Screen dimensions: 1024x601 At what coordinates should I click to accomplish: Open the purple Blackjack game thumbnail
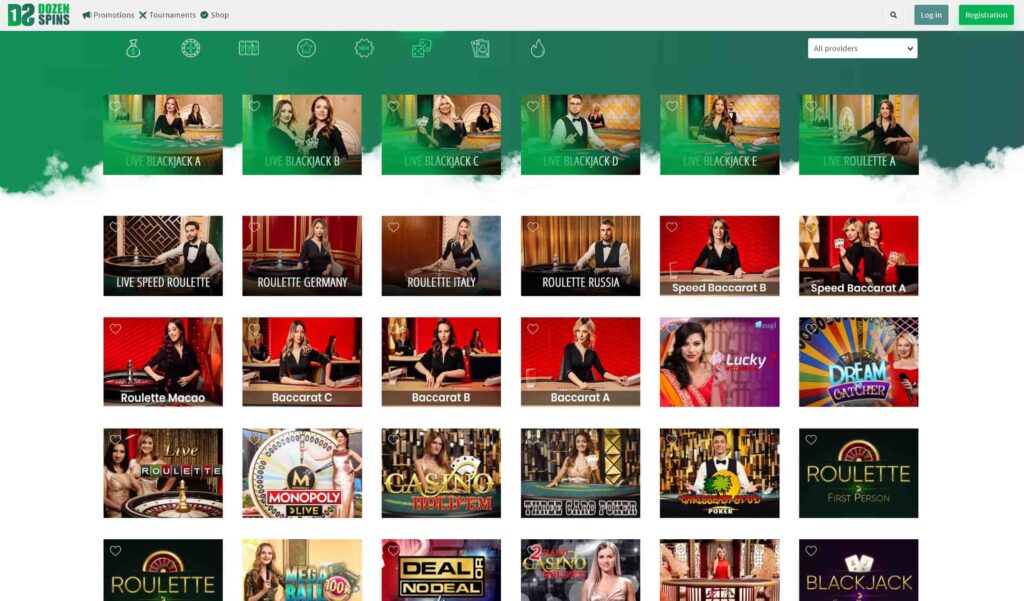point(859,570)
